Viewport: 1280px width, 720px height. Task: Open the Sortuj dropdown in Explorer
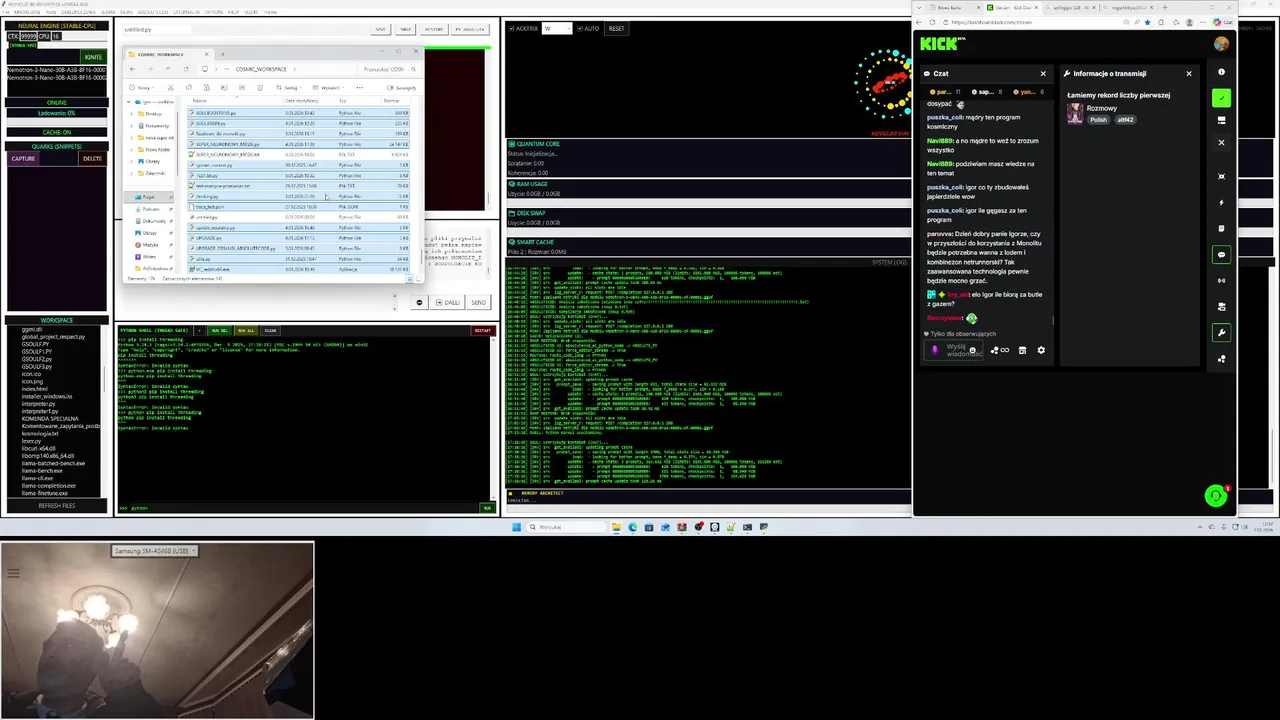[288, 88]
